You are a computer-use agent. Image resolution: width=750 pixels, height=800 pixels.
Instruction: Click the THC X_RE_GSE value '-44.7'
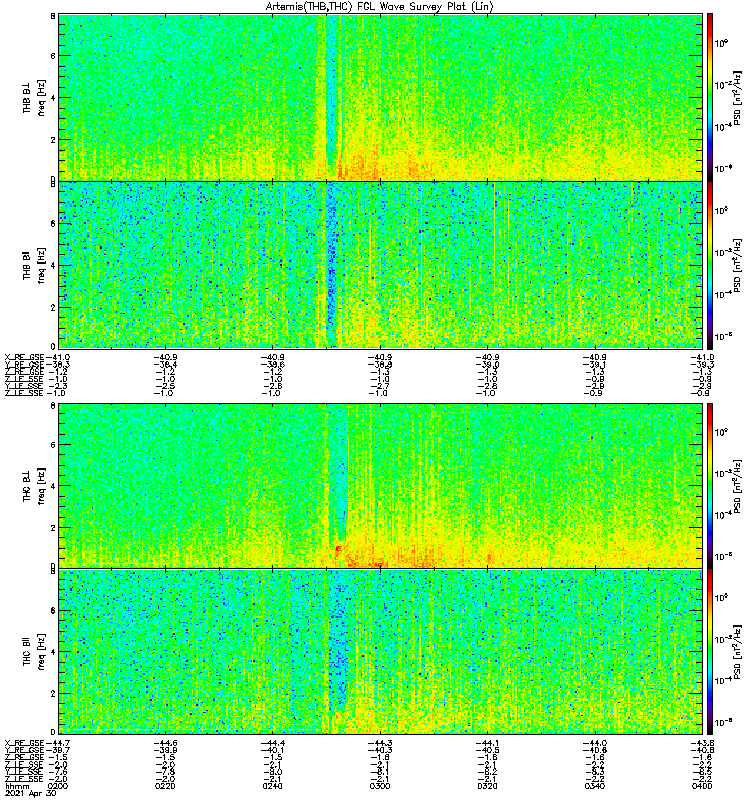coord(57,743)
